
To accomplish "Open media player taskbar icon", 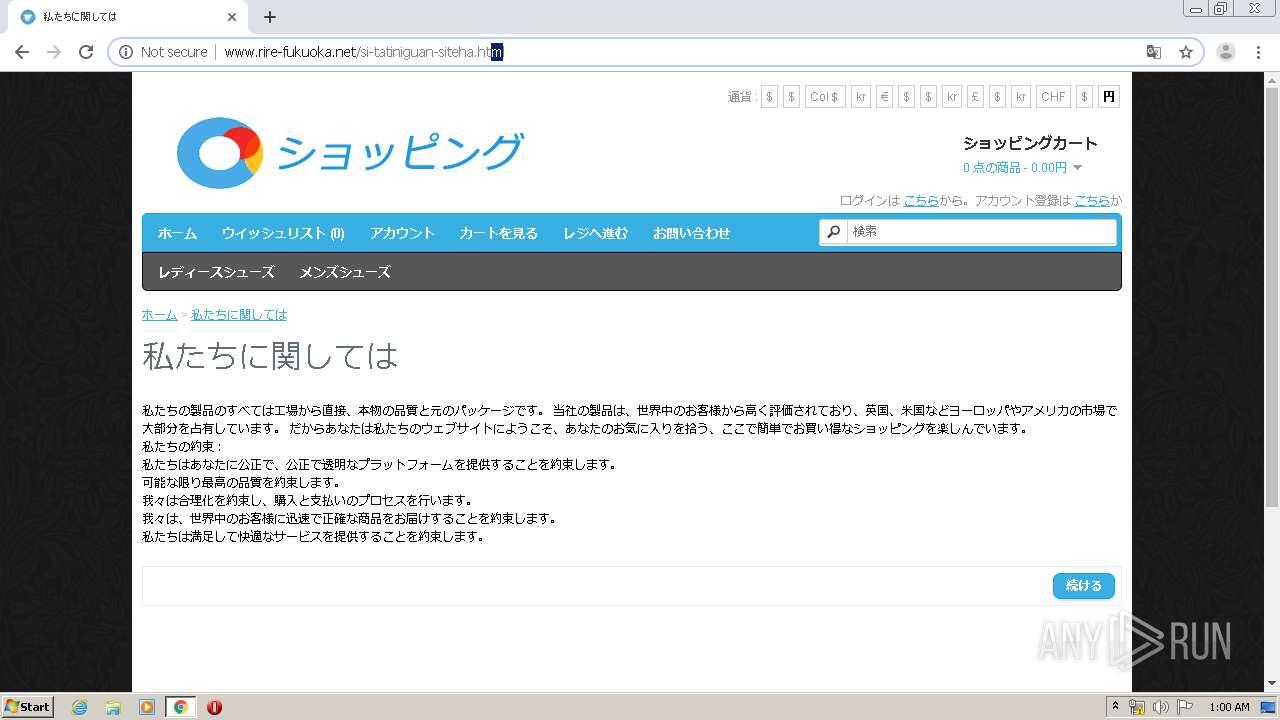I will tap(147, 707).
